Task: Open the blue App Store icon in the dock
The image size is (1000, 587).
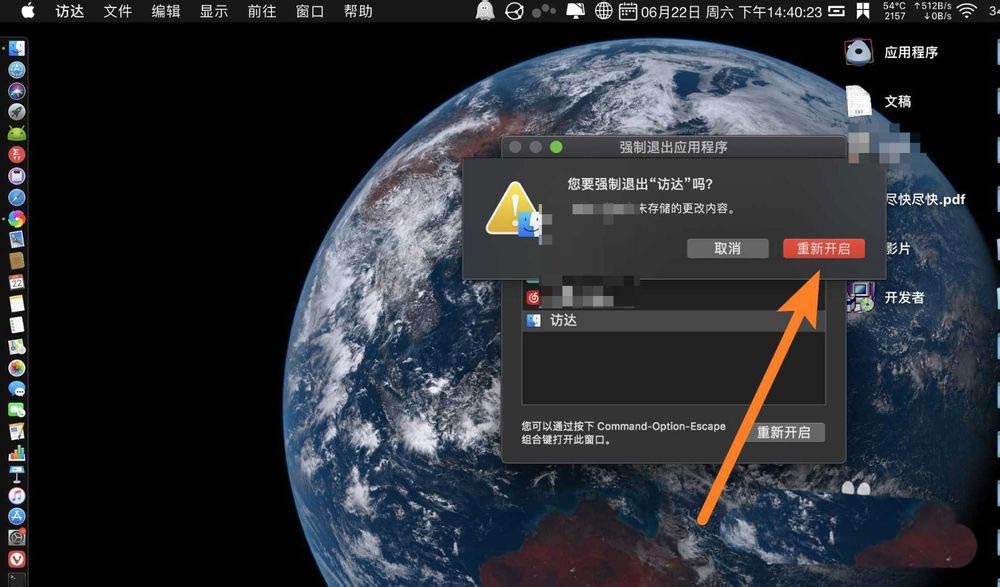Action: pos(17,516)
